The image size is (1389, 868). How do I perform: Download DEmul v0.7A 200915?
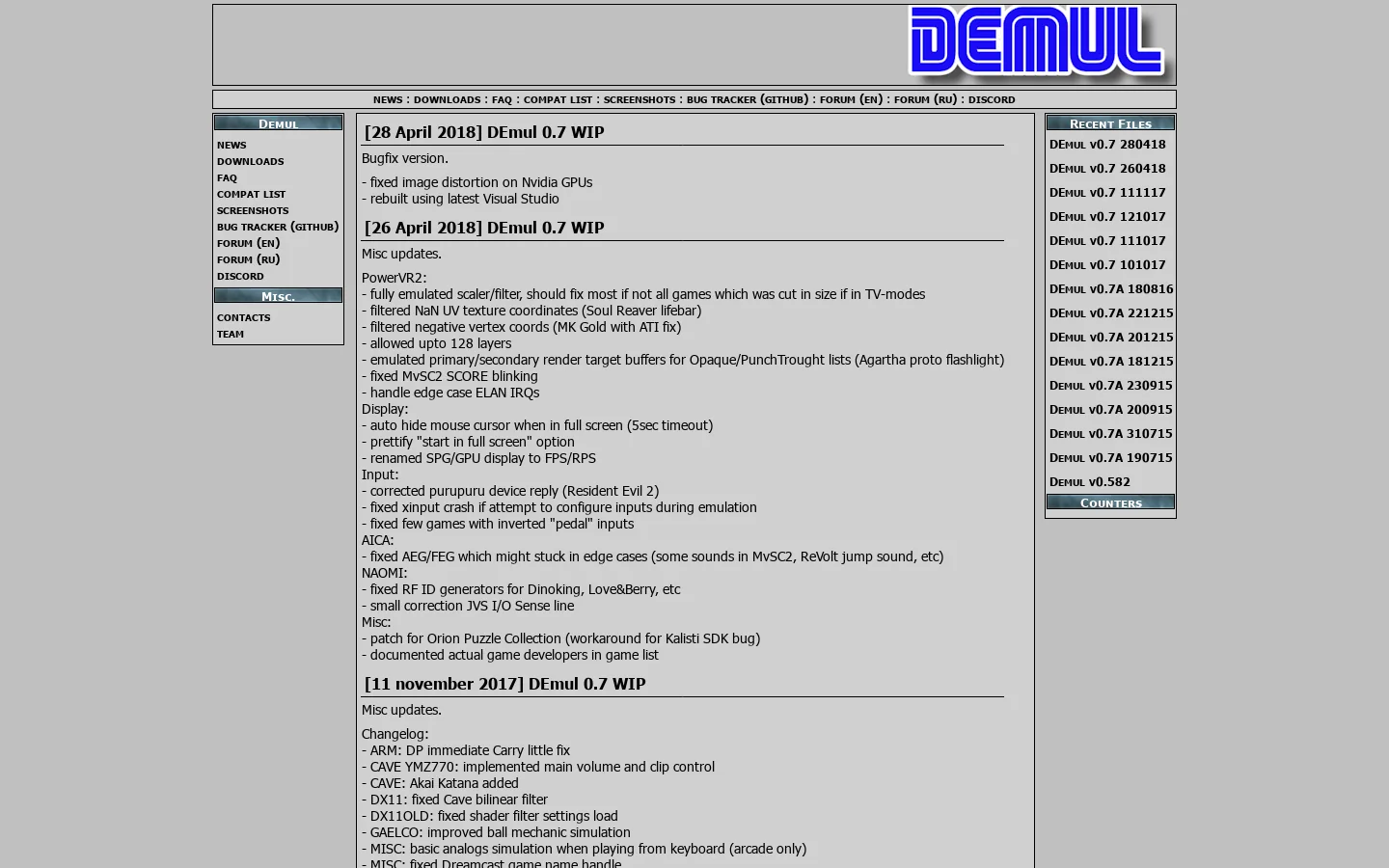[1111, 410]
